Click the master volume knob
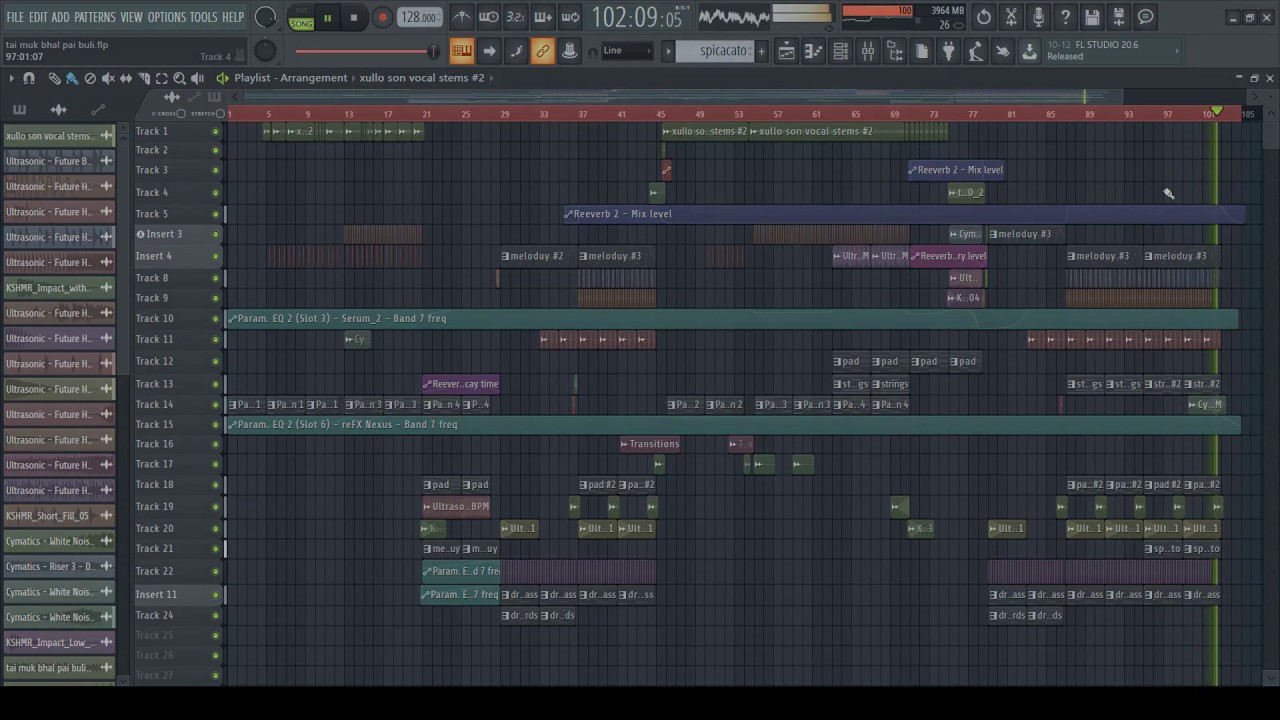This screenshot has height=720, width=1280. coord(265,17)
